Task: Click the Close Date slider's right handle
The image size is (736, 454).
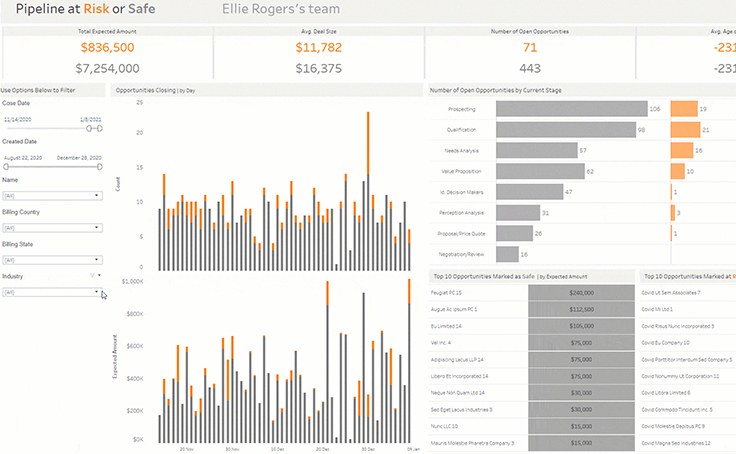Action: coord(99,128)
